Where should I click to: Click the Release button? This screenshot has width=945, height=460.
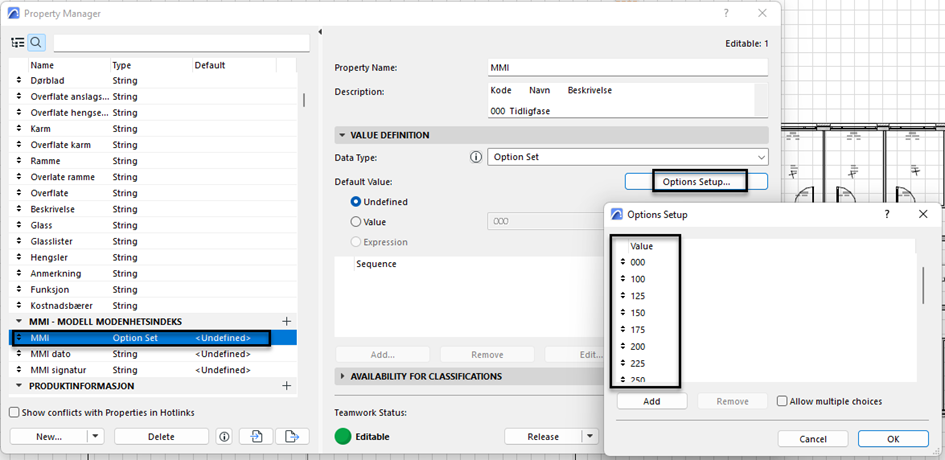click(543, 436)
